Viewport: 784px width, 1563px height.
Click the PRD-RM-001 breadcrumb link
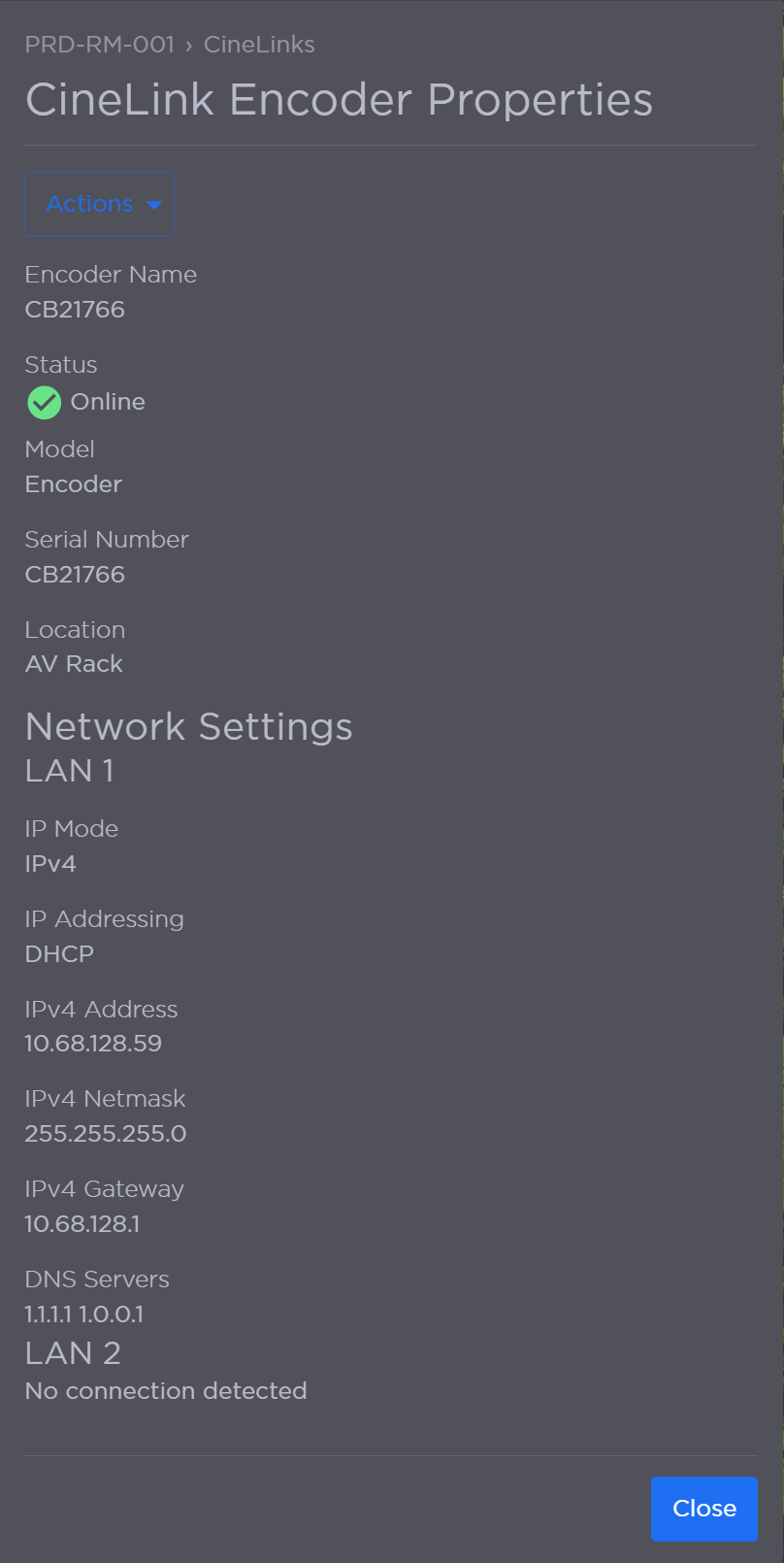click(x=99, y=45)
